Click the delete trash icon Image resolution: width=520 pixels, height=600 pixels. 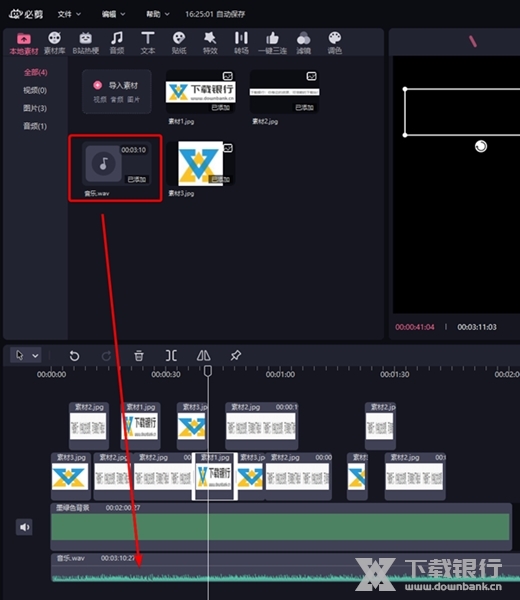139,356
